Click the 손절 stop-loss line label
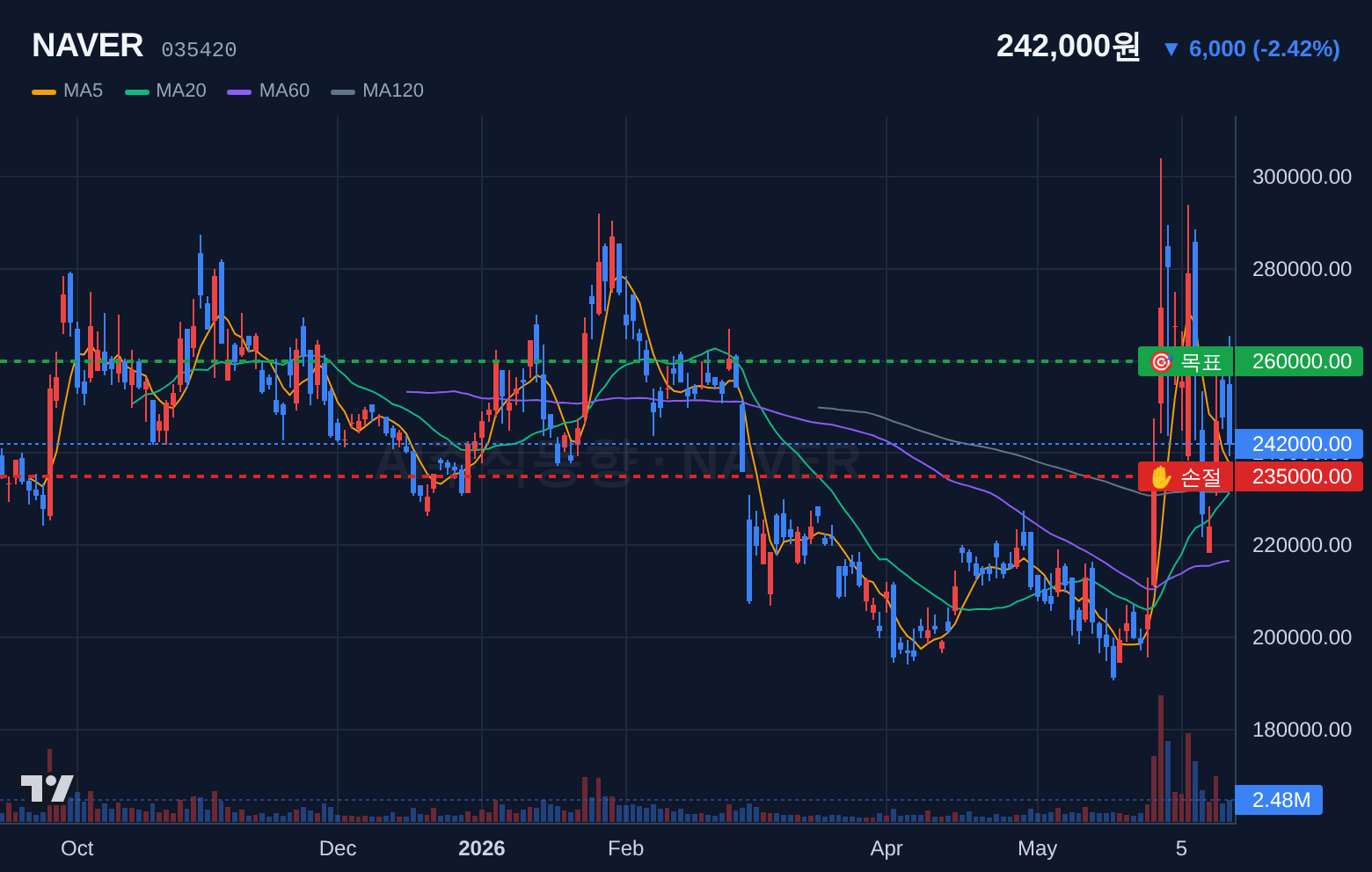The height and width of the screenshot is (872, 1372). [1186, 476]
